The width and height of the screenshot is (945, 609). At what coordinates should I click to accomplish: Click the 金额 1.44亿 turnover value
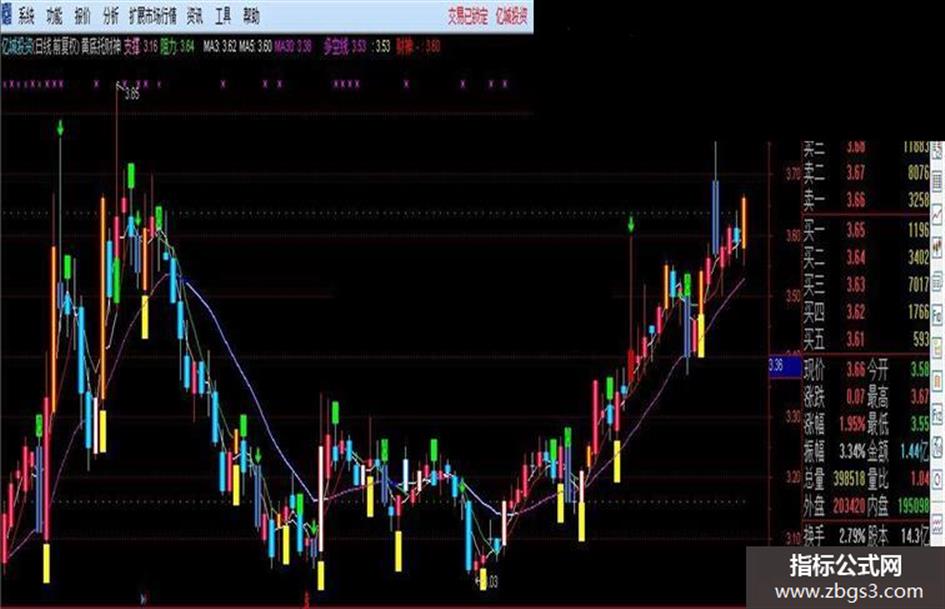coord(899,451)
